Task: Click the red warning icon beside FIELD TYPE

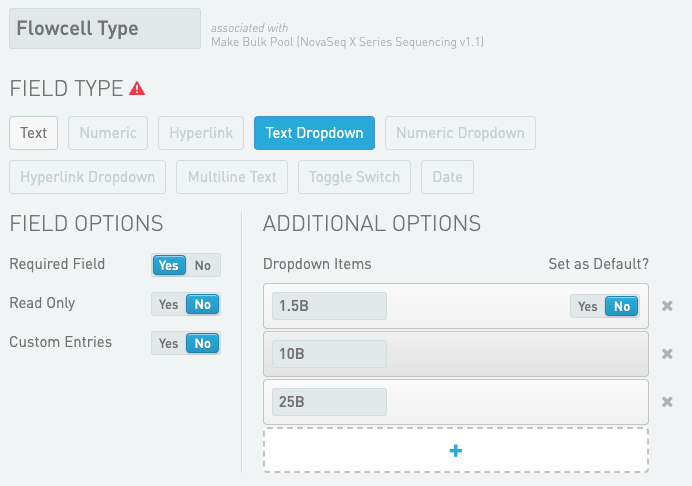Action: click(x=137, y=89)
